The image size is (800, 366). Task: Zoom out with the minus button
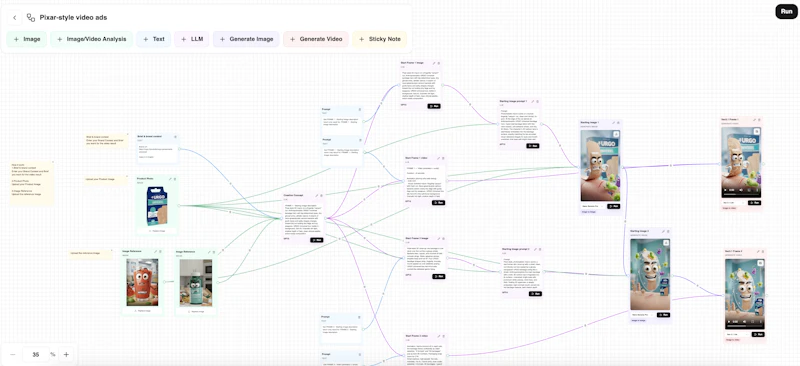tap(13, 354)
